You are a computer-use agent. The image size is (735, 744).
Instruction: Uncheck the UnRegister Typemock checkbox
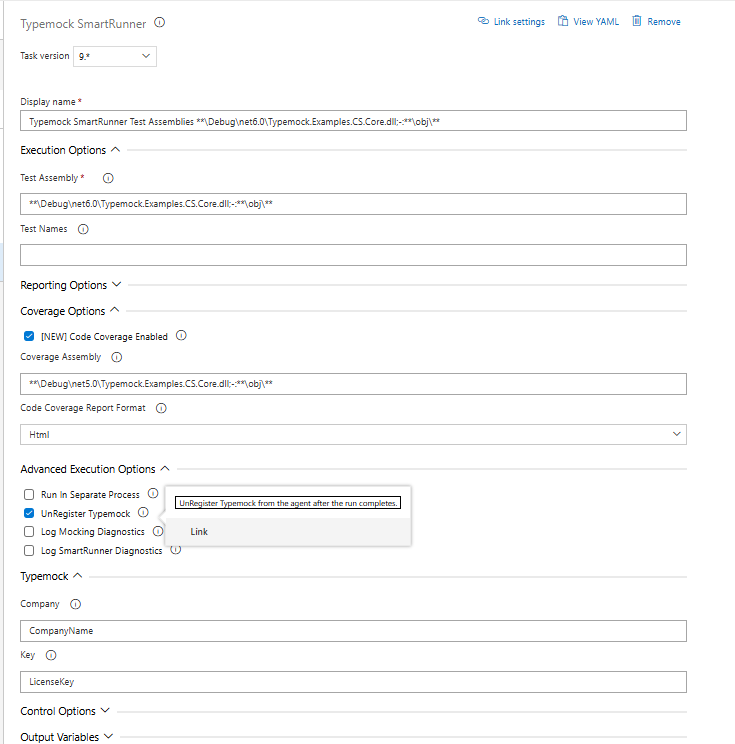[29, 514]
